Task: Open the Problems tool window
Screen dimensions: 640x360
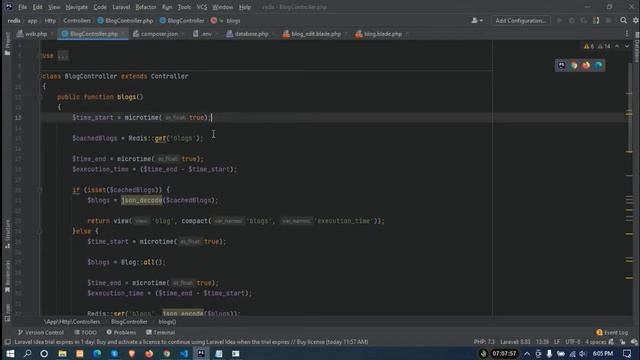Action: tap(121, 332)
